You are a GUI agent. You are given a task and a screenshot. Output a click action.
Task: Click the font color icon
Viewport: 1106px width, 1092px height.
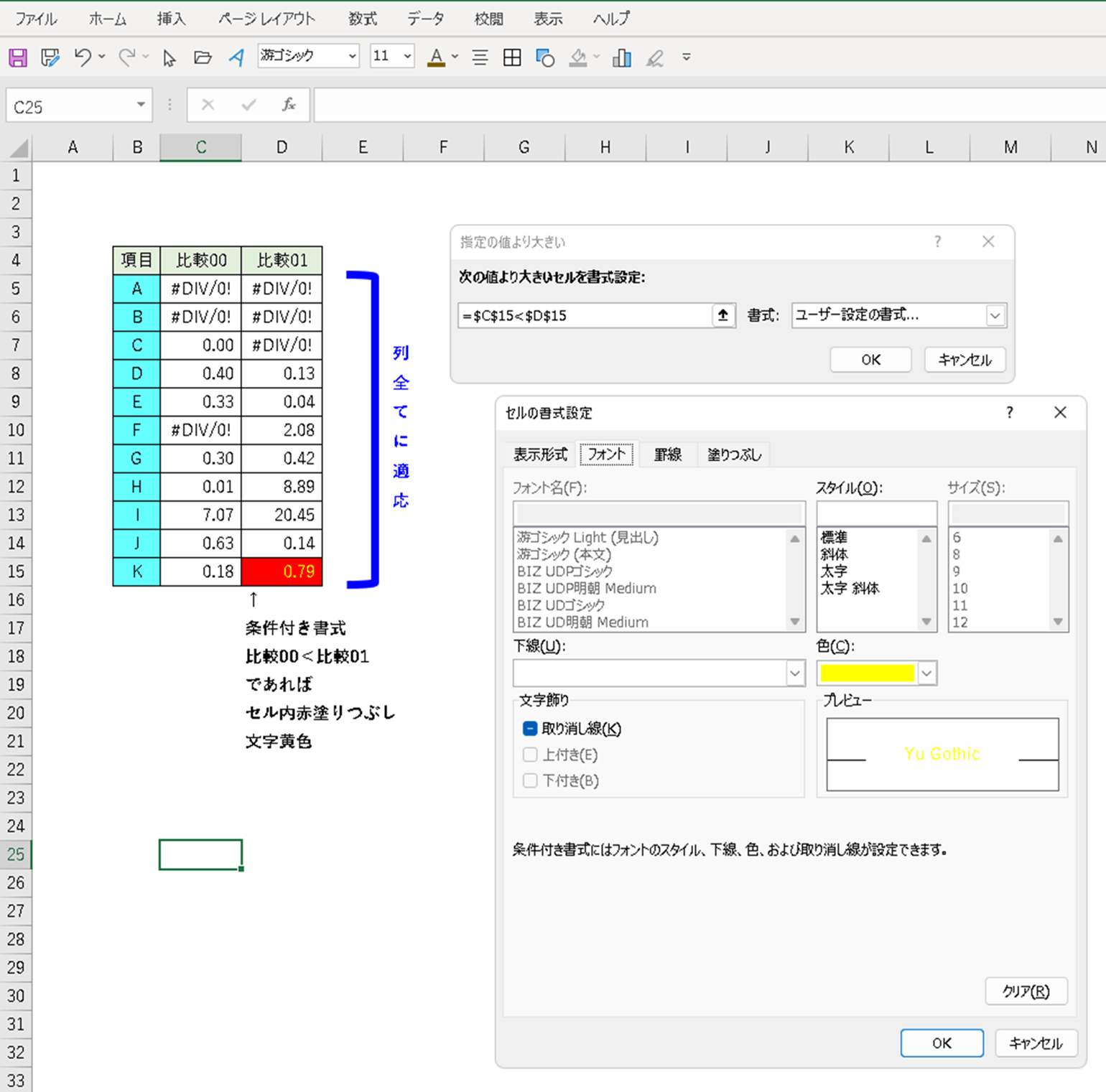click(435, 57)
